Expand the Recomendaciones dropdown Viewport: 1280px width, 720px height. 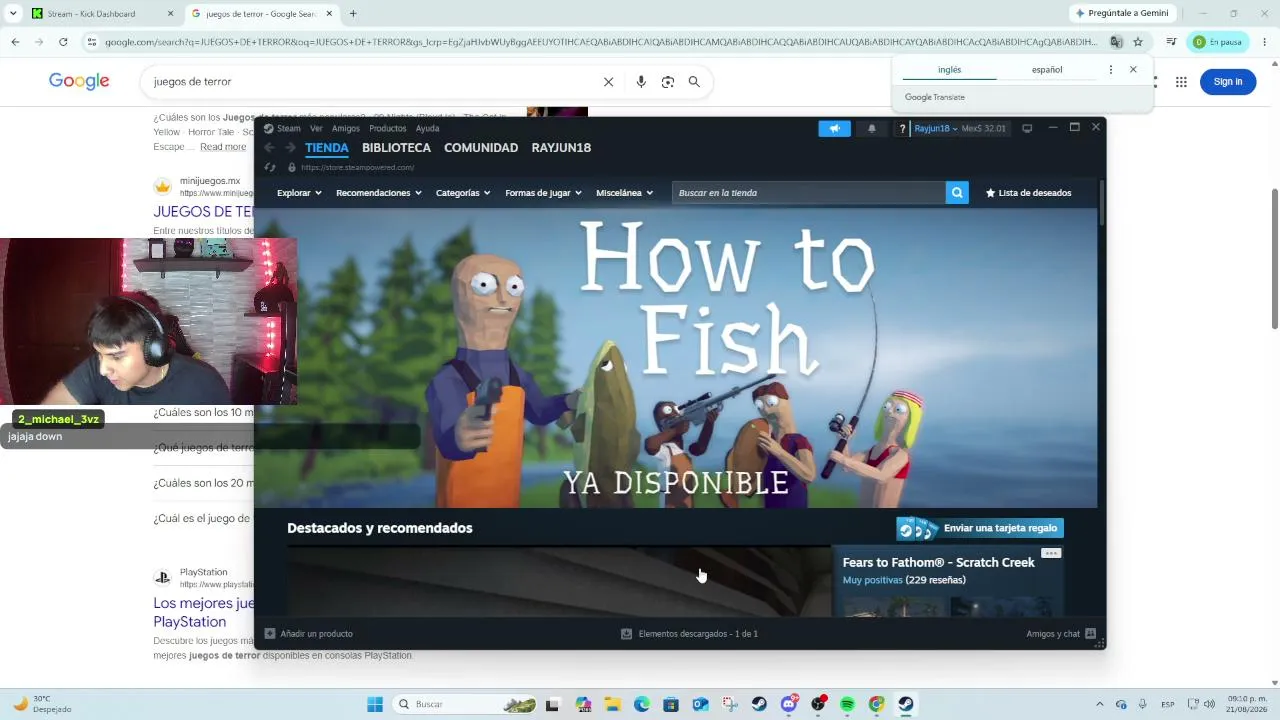pyautogui.click(x=379, y=193)
